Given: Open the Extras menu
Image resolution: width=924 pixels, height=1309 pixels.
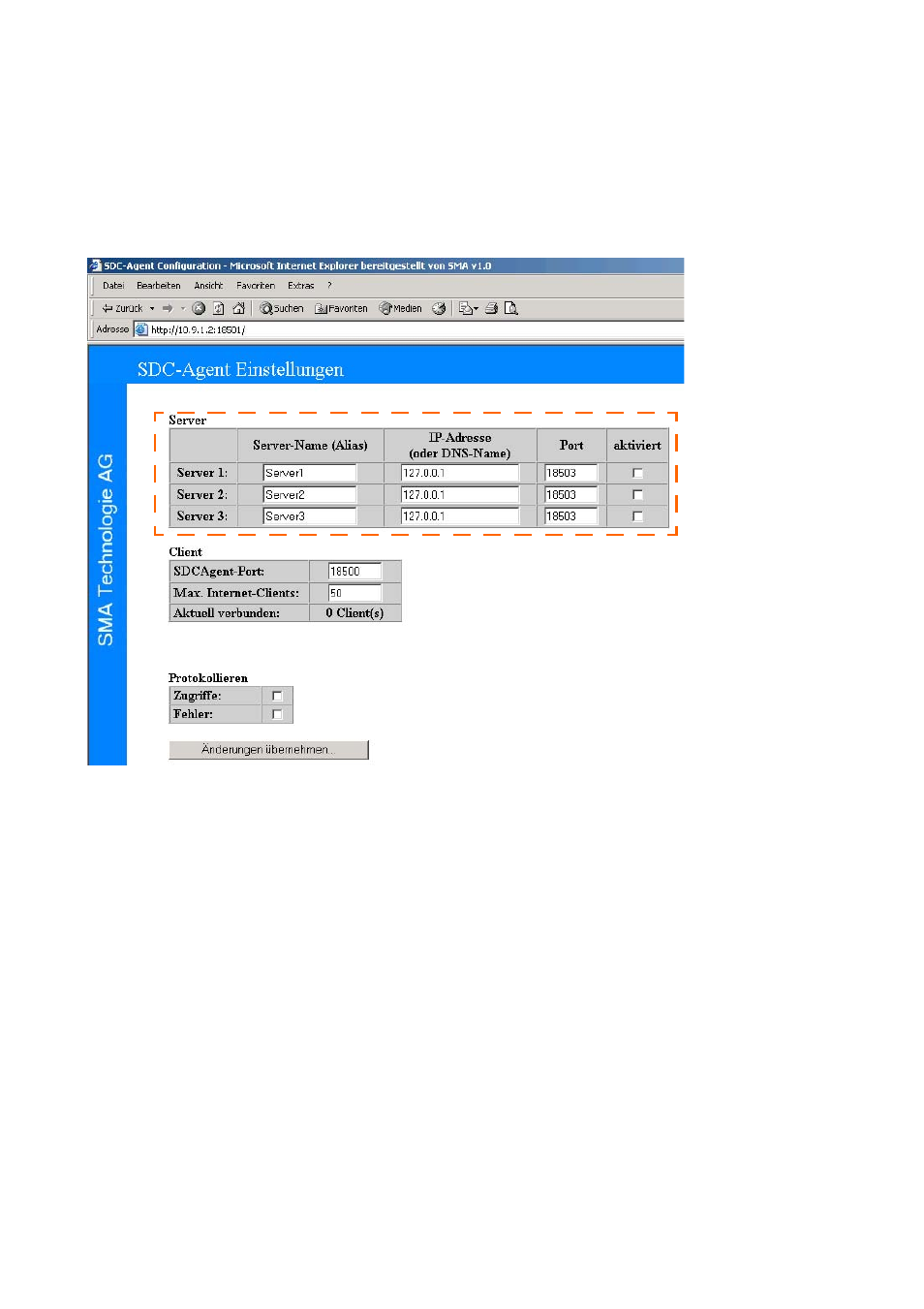Looking at the screenshot, I should (x=301, y=286).
